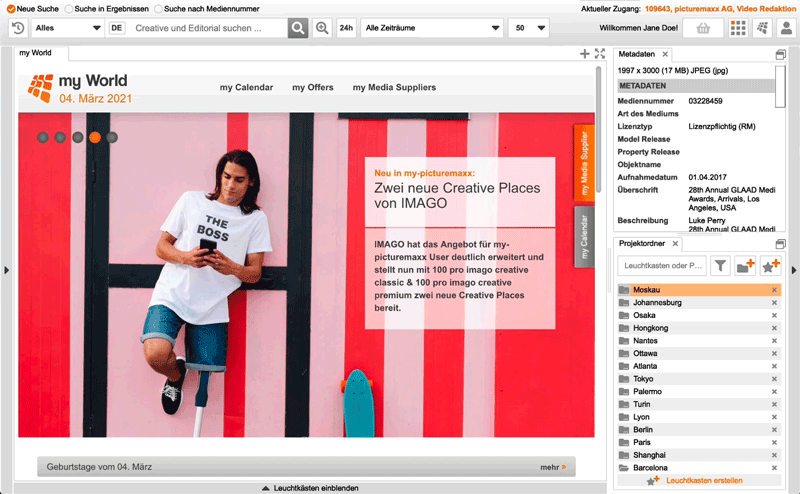Click the filter funnel icon in Projektordner
The height and width of the screenshot is (494, 800).
tap(720, 265)
